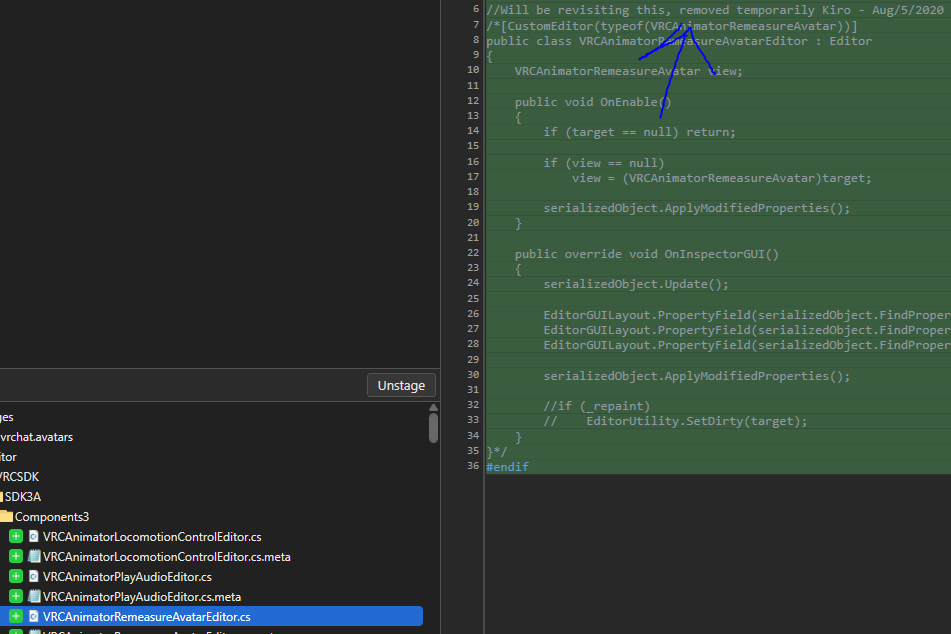Click the Unstage button
This screenshot has width=951, height=634.
coord(401,385)
